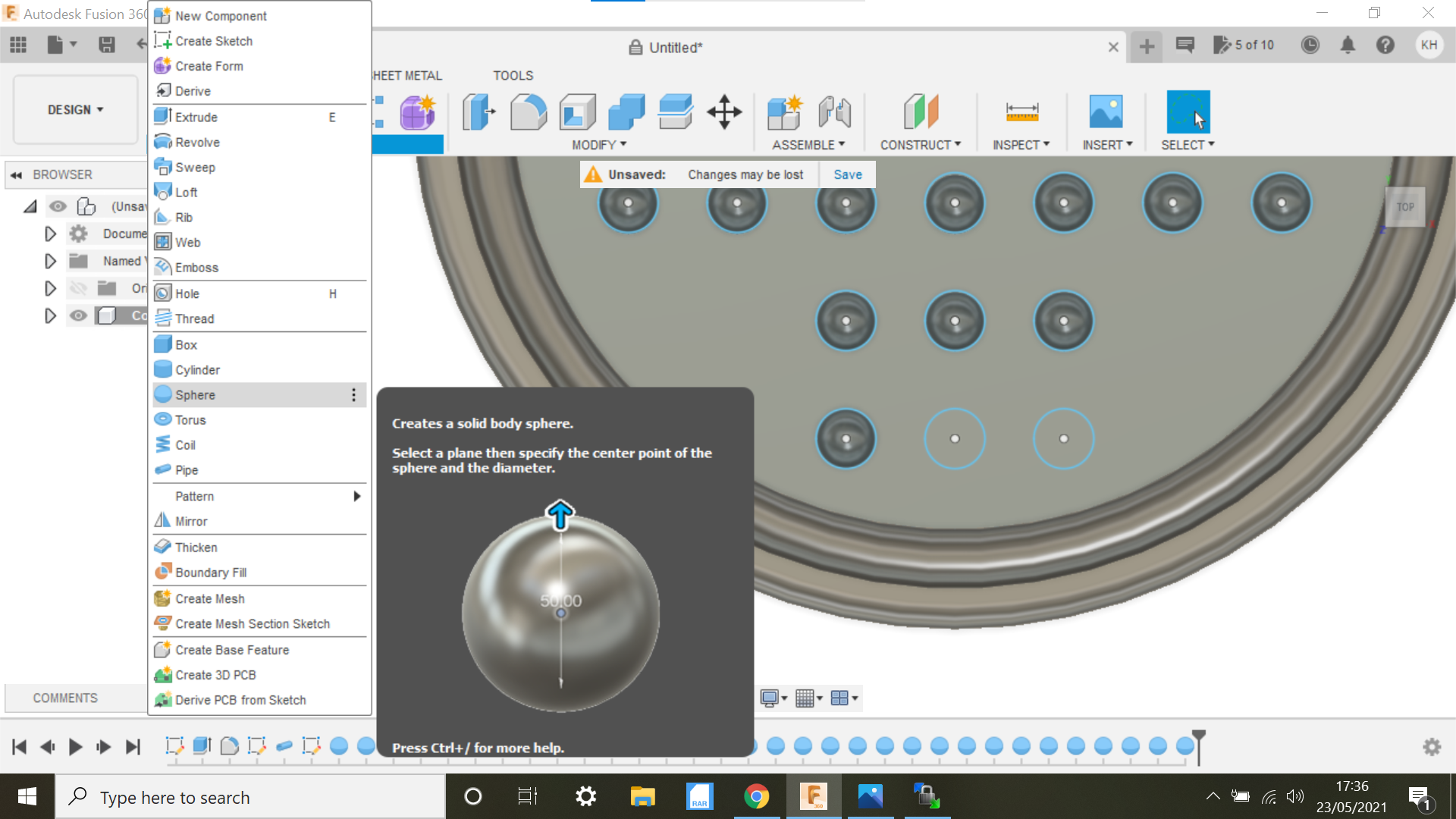Open the Thread tool
Viewport: 1456px width, 819px height.
[x=194, y=318]
